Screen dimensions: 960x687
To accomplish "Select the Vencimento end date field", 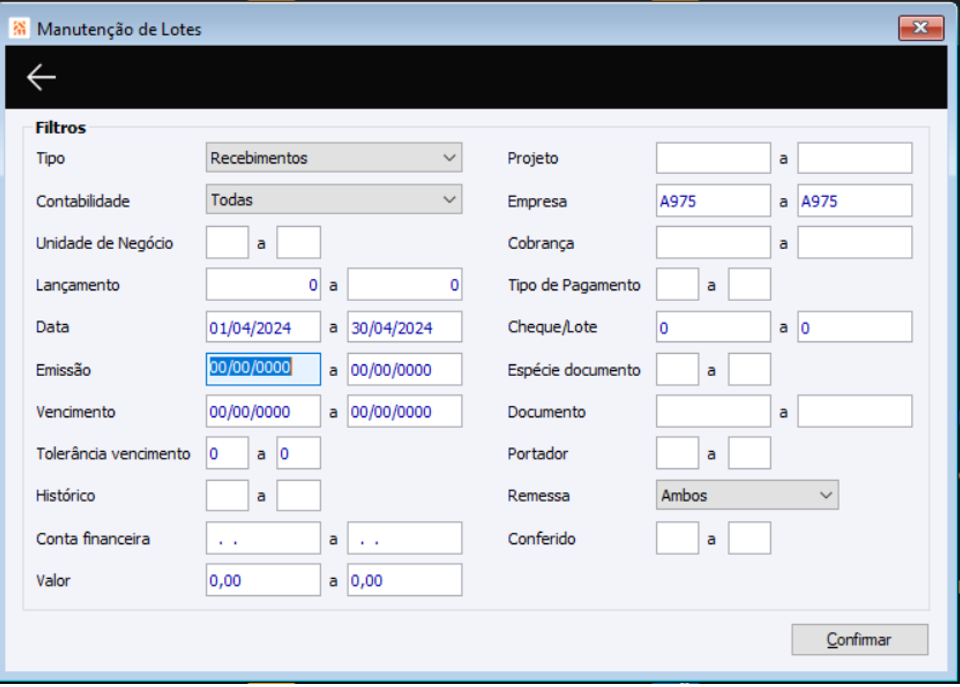I will click(x=405, y=411).
